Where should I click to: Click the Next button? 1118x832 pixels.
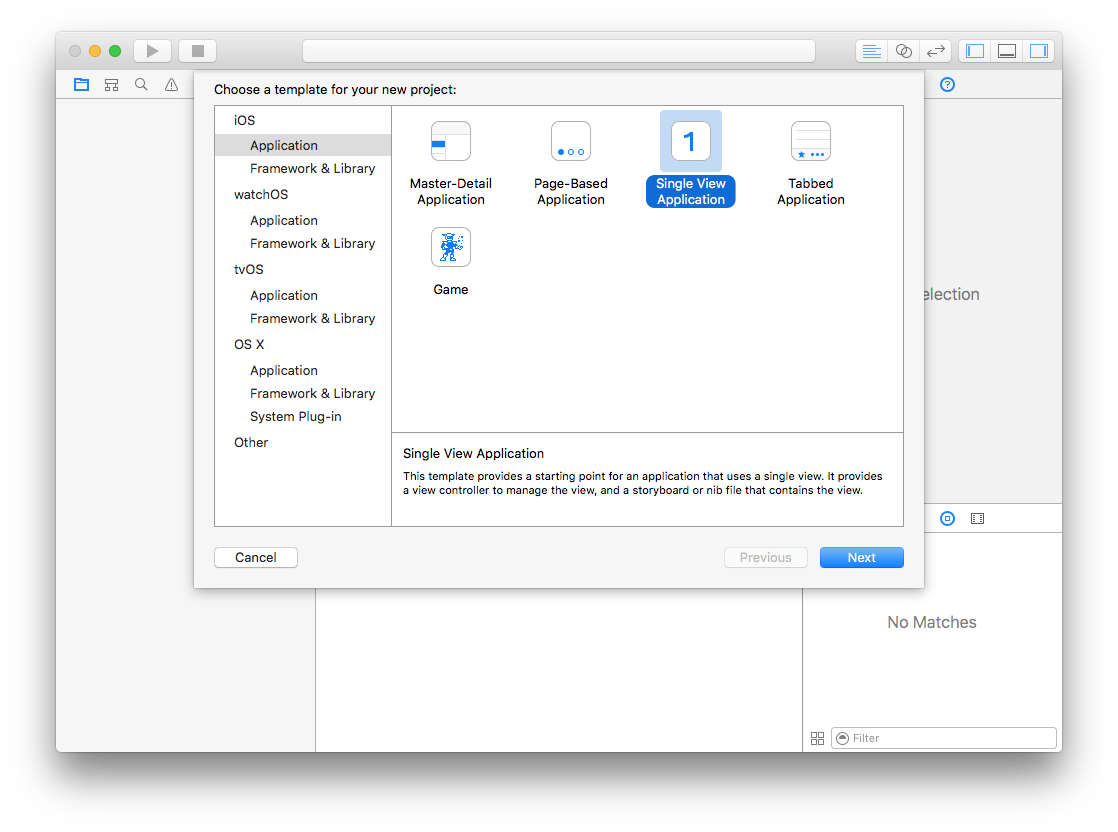coord(861,558)
